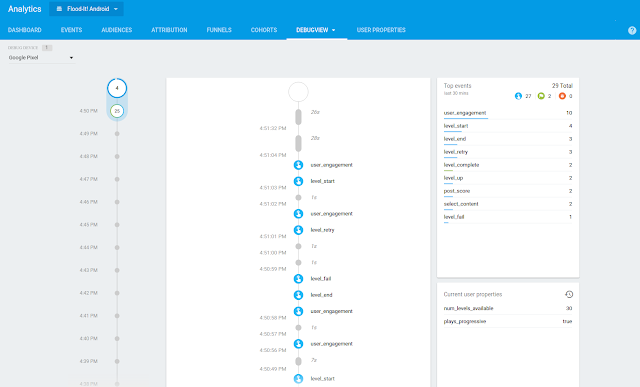Click the 28s gap marker in stream
Screen dimensions: 640x387
298,144
